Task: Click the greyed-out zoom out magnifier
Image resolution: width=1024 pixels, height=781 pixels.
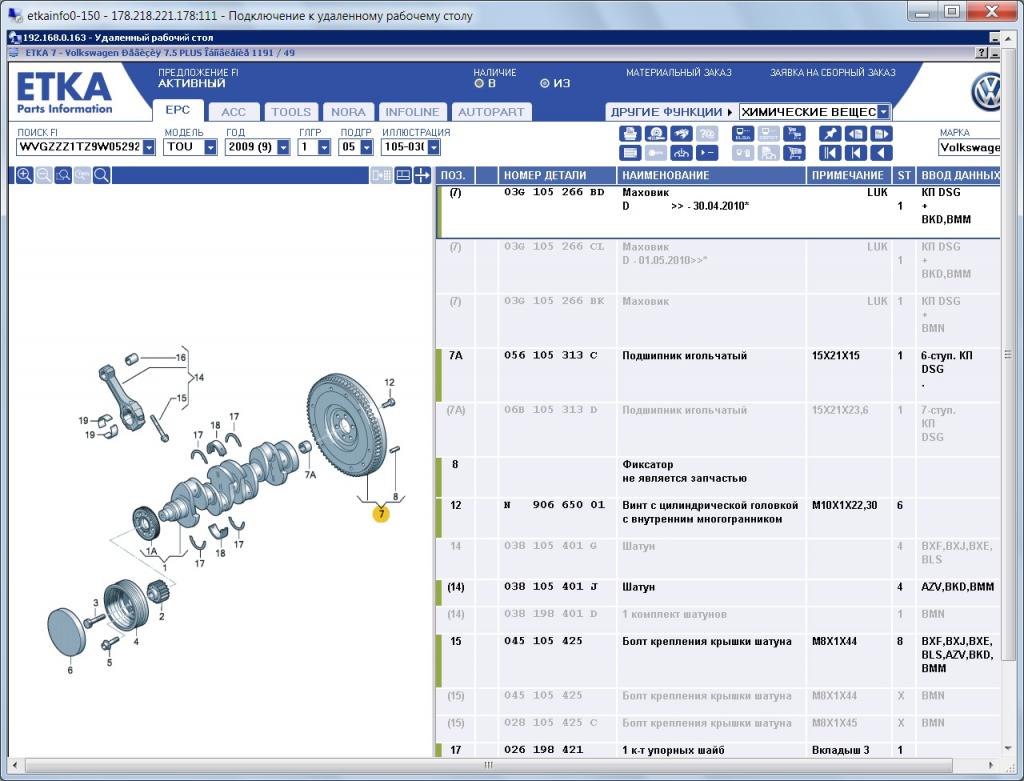Action: pyautogui.click(x=44, y=175)
